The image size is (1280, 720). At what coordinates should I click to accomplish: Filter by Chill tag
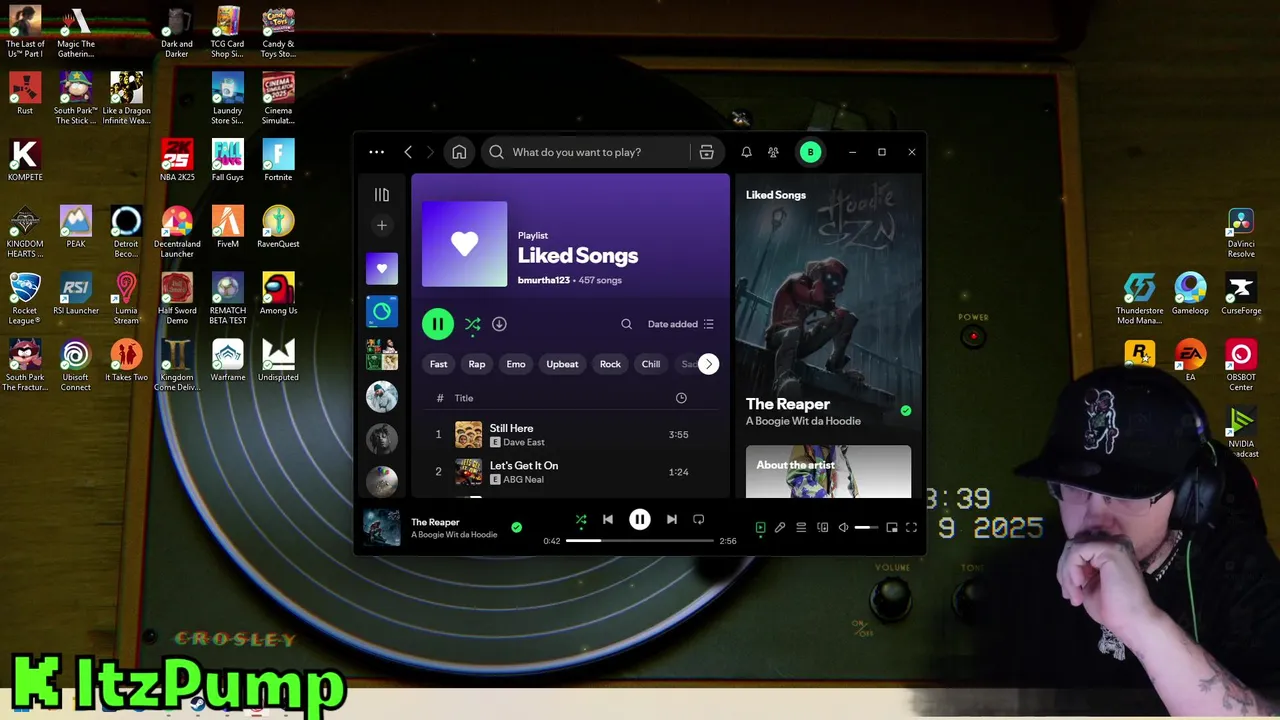[651, 364]
